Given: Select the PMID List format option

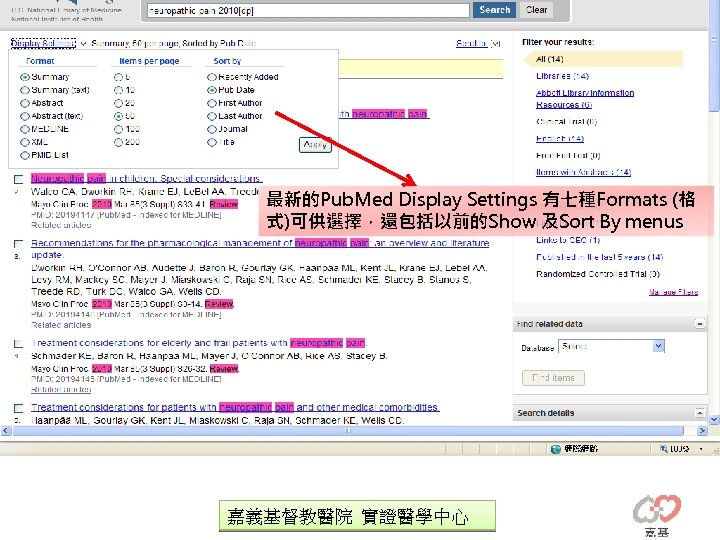Looking at the screenshot, I should point(25,156).
